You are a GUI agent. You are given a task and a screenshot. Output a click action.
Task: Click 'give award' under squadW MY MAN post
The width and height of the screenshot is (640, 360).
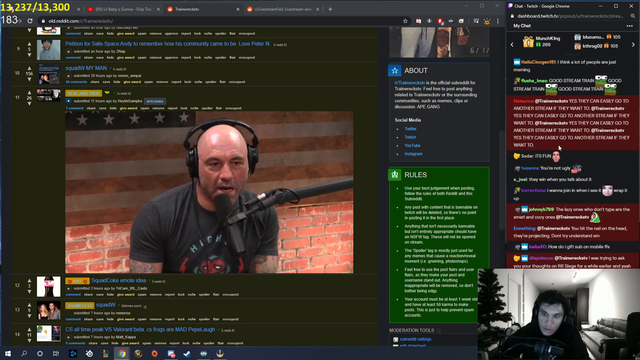point(132,82)
